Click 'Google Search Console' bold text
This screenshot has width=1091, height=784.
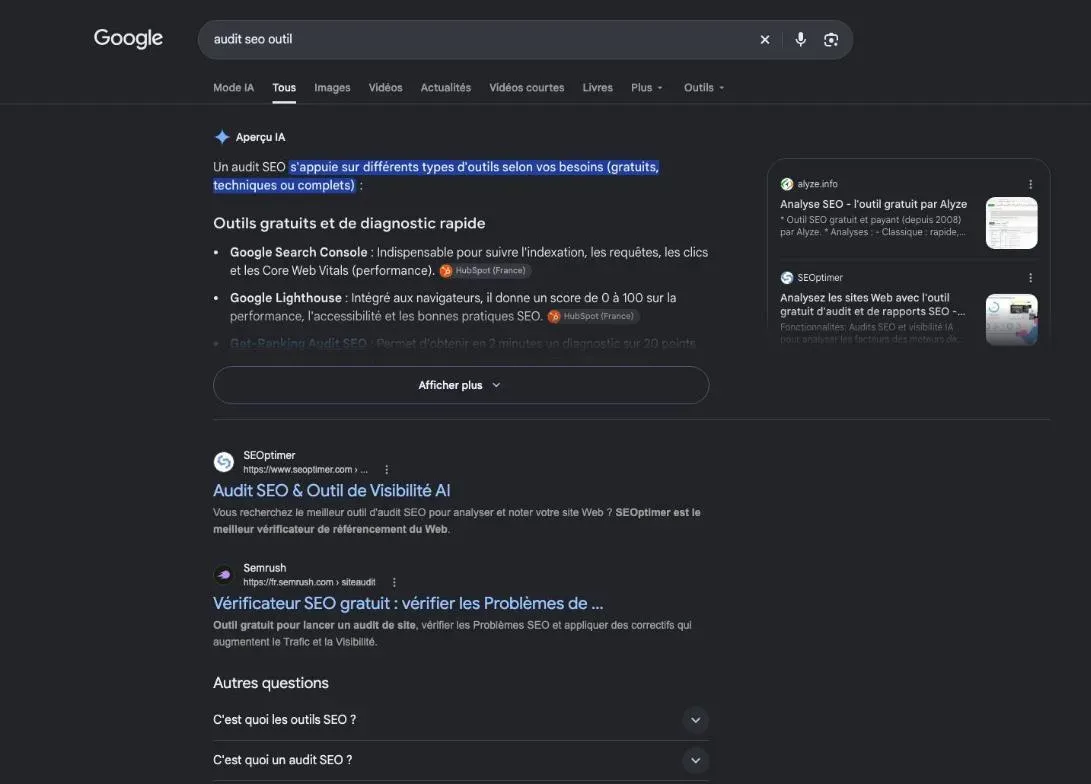click(298, 253)
